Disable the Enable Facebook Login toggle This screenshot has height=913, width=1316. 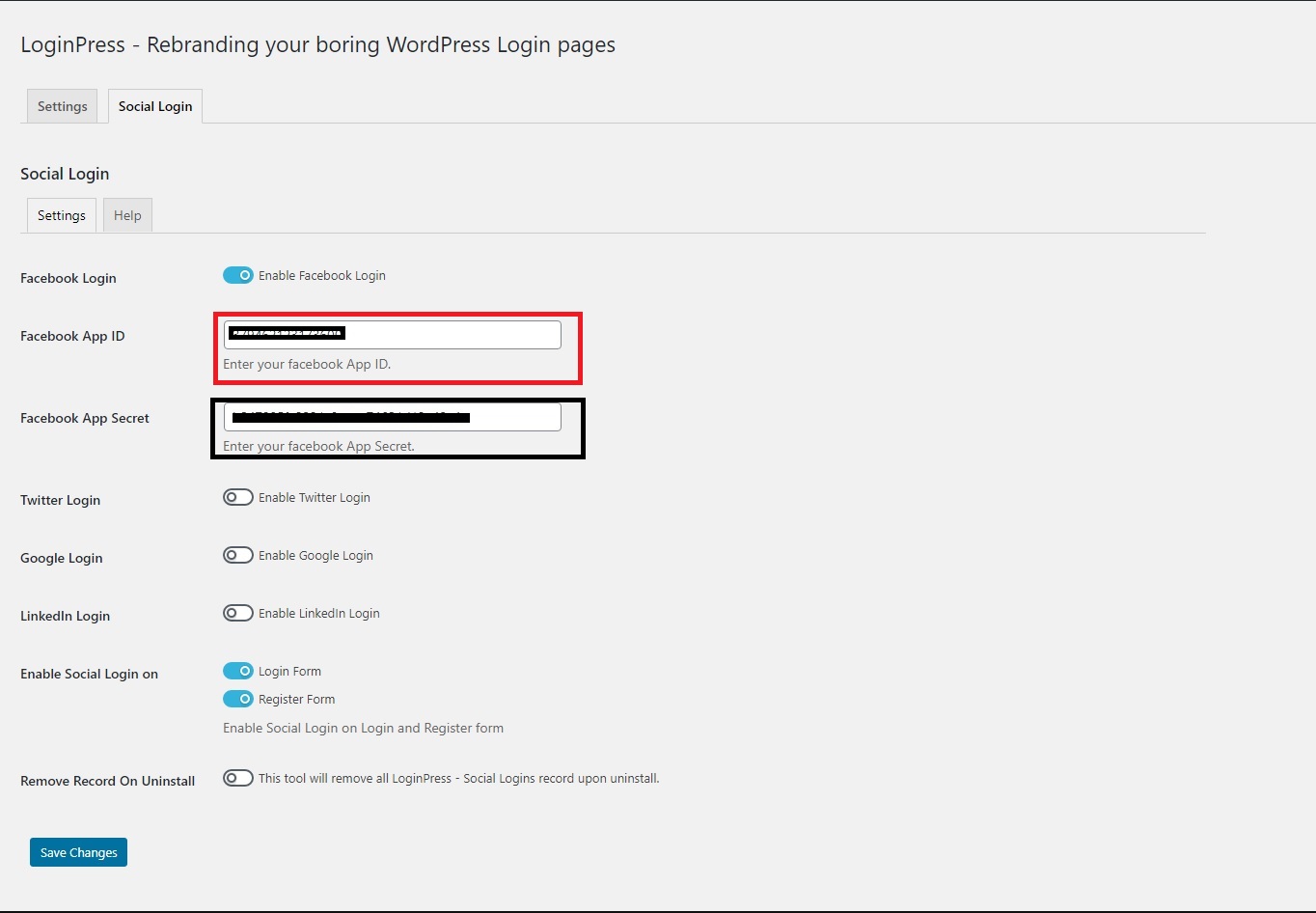(x=238, y=275)
